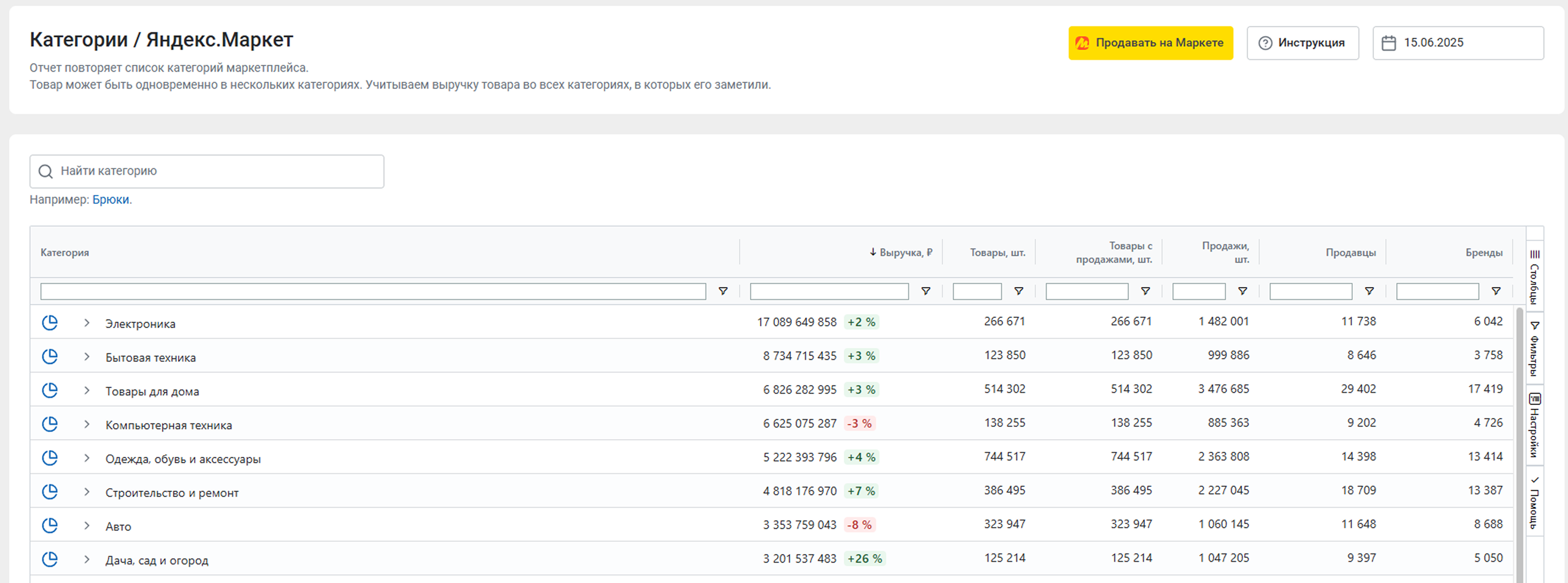
Task: Click the magnifier icon in category search
Action: pyautogui.click(x=46, y=172)
